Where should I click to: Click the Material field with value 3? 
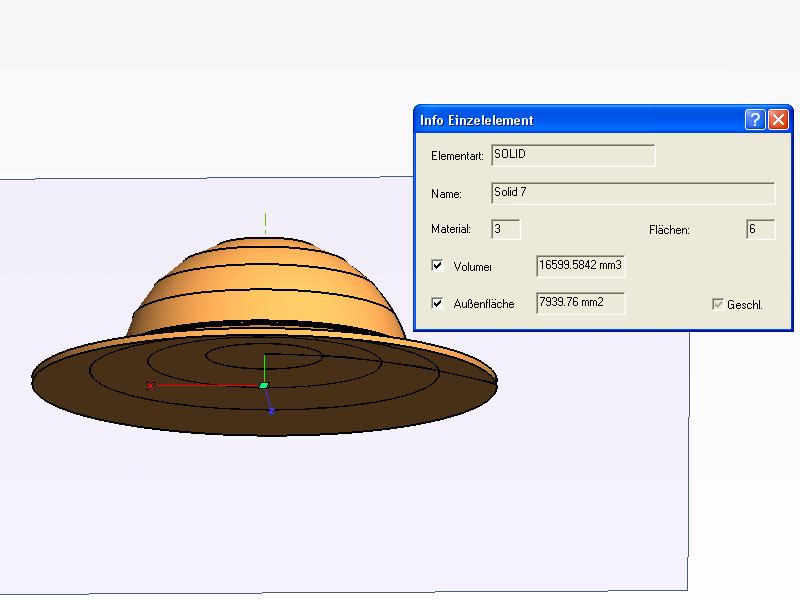point(506,229)
